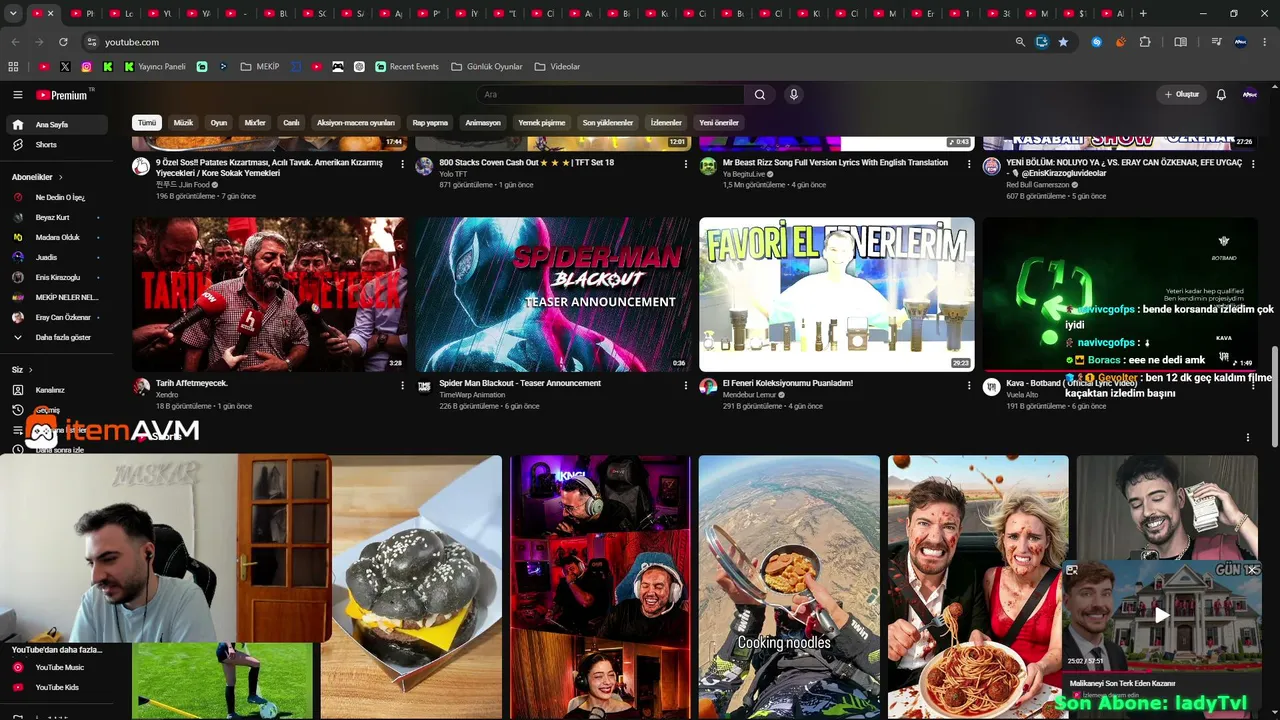This screenshot has width=1280, height=720.
Task: Open the Shazam extension icon
Action: [1097, 42]
